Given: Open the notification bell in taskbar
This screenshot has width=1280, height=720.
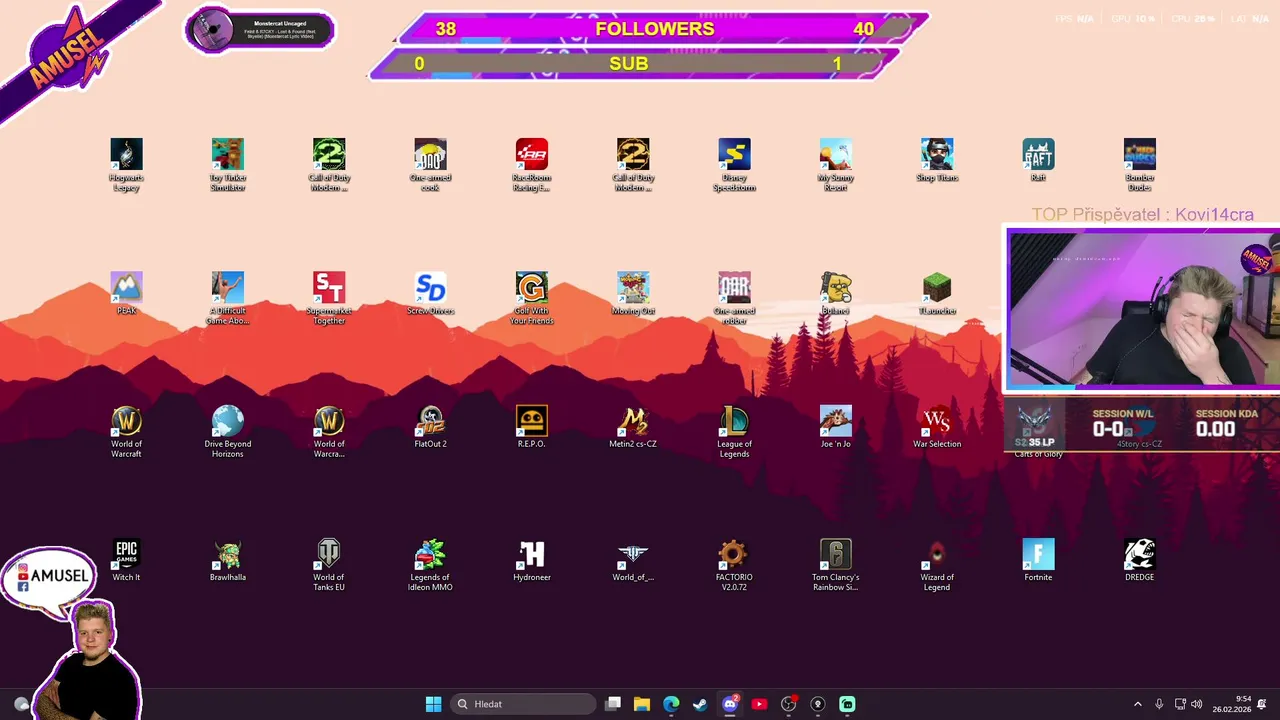Looking at the screenshot, I should click(x=1262, y=704).
